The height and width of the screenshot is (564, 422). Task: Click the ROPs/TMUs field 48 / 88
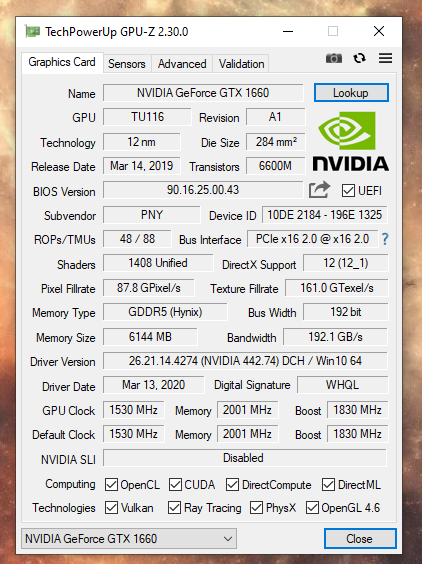(137, 239)
